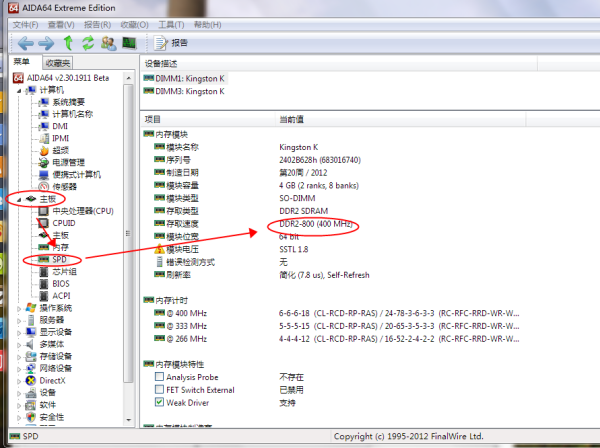
Task: Open the 工具(T) menu
Action: (x=171, y=25)
